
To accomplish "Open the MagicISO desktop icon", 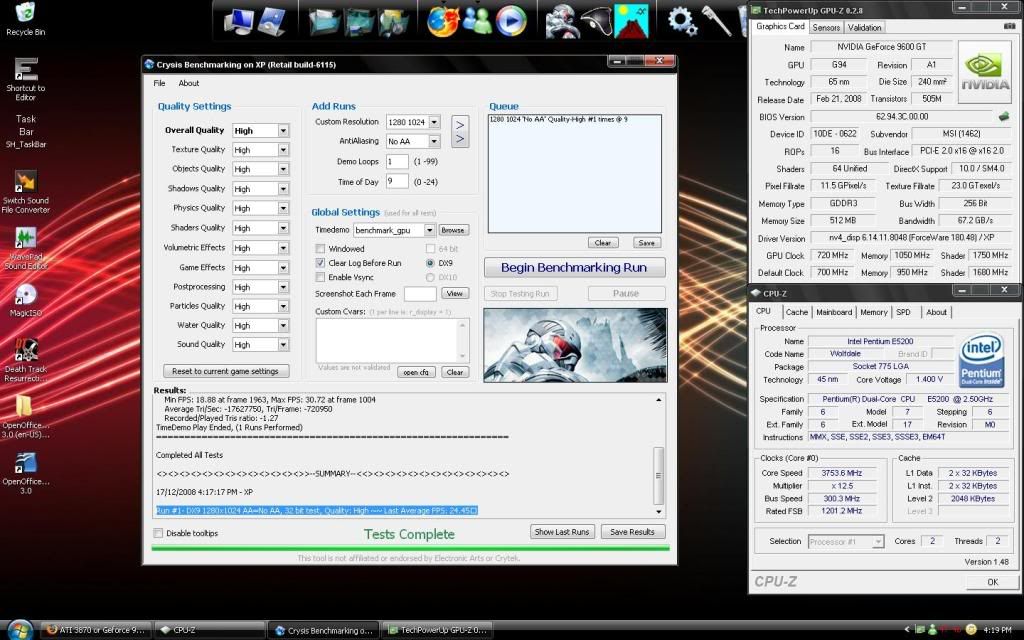I will pyautogui.click(x=25, y=295).
